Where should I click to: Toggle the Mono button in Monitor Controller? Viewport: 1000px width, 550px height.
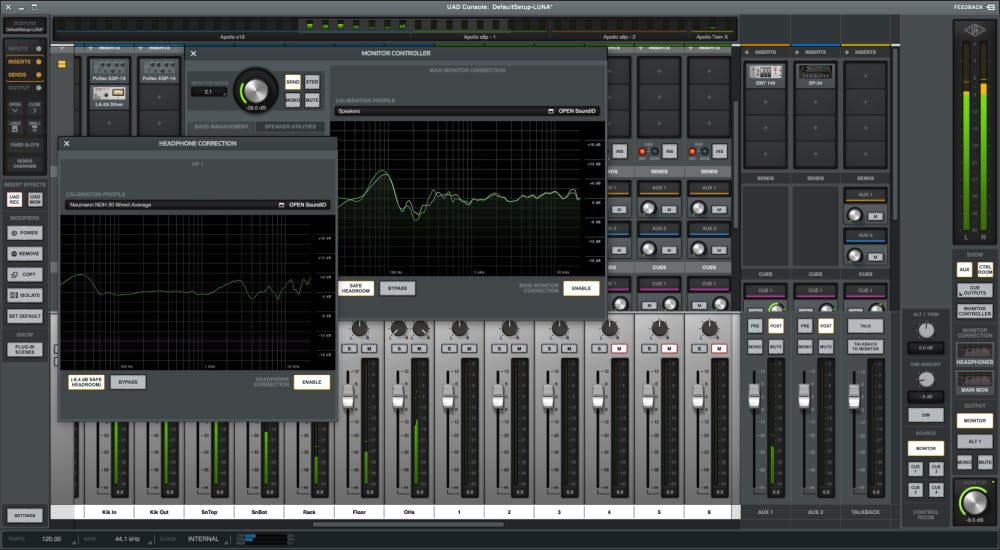pos(292,101)
